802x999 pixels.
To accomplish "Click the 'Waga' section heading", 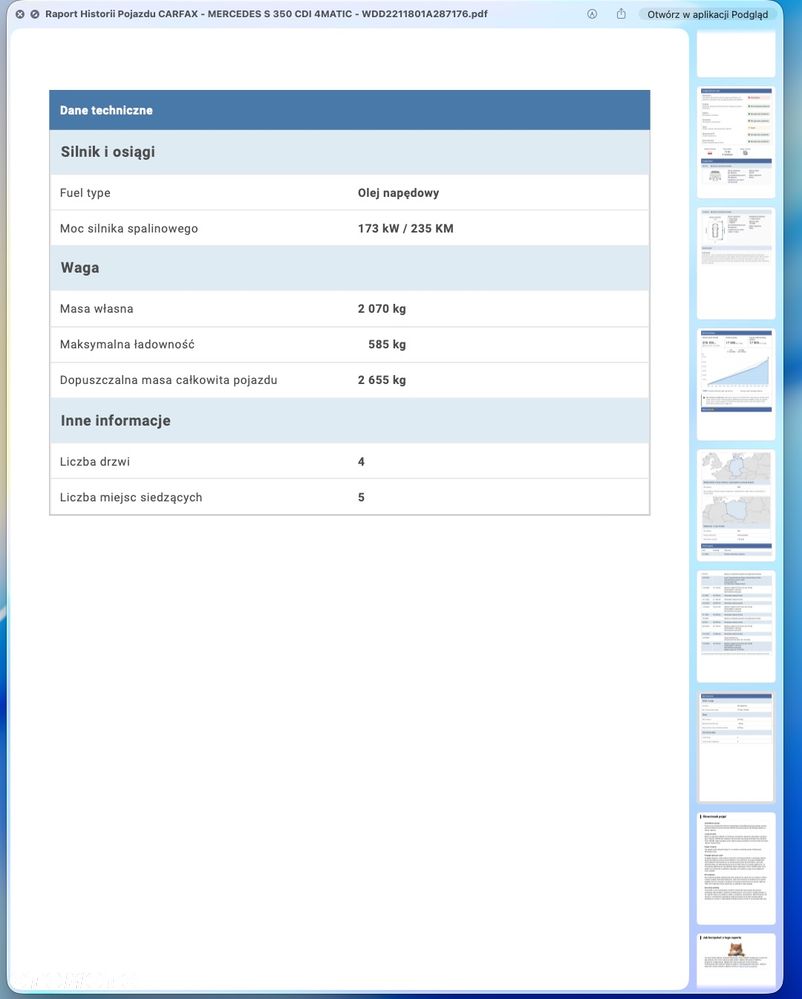I will (80, 268).
